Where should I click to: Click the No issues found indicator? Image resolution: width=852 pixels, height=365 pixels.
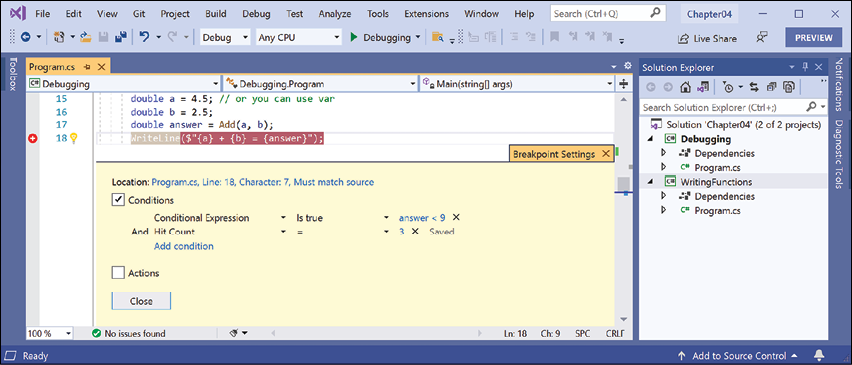(129, 333)
